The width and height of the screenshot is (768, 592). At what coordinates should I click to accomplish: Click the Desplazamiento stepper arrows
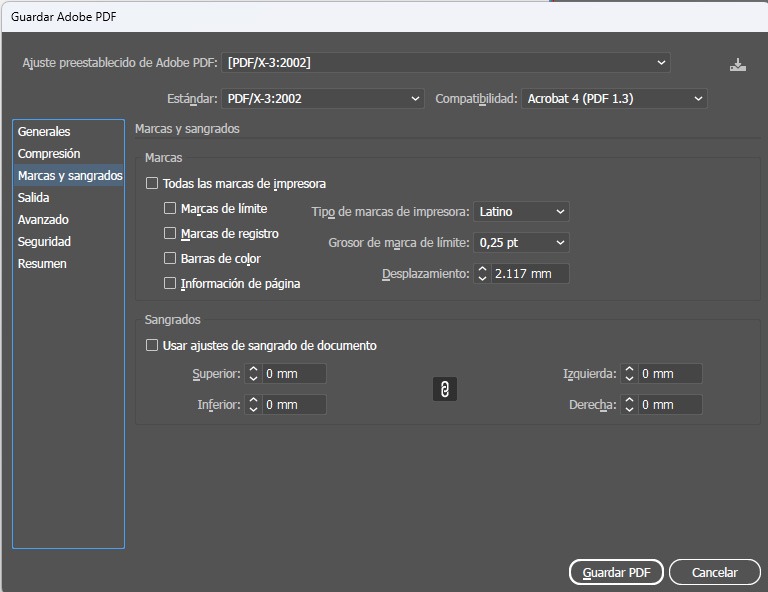click(x=482, y=273)
